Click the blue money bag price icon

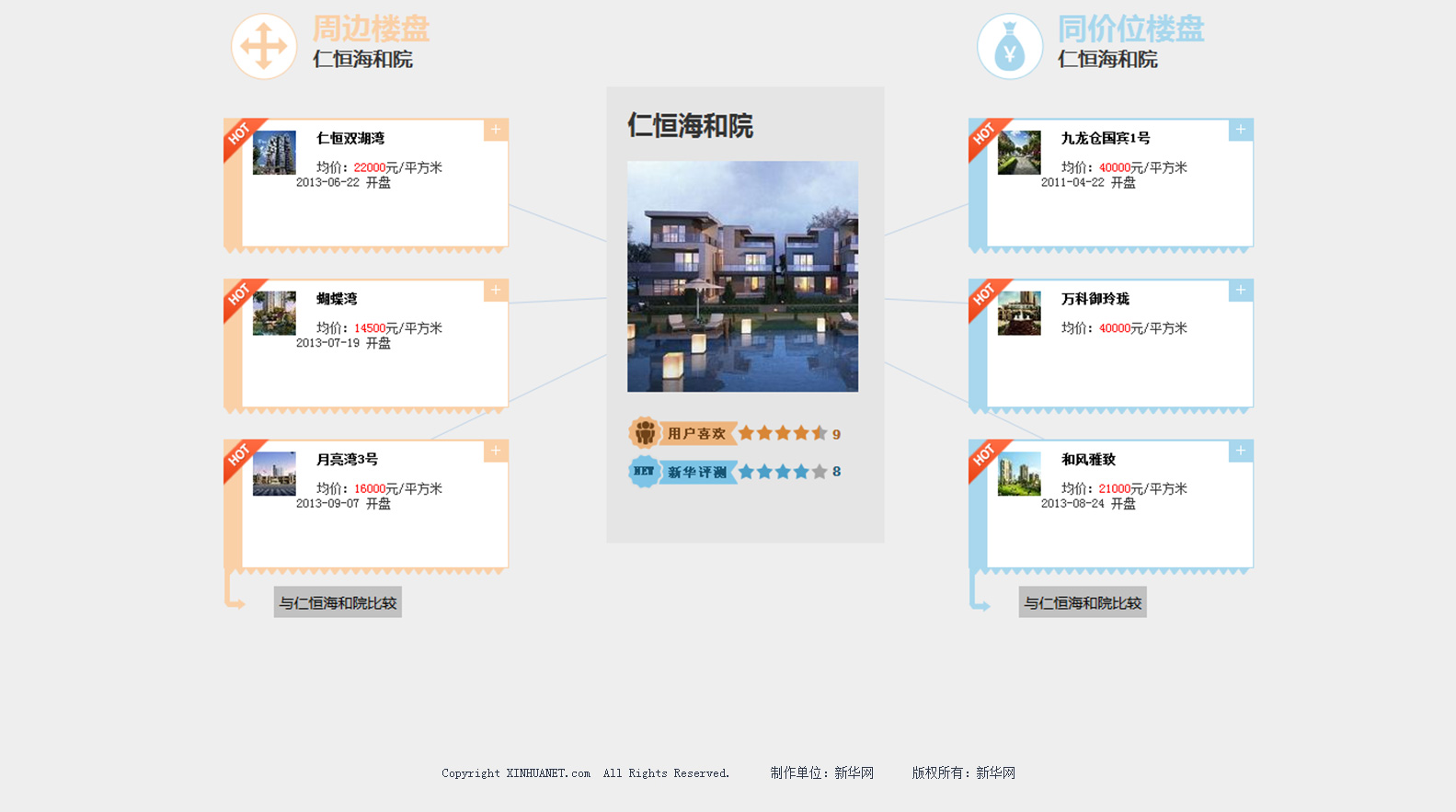1009,47
